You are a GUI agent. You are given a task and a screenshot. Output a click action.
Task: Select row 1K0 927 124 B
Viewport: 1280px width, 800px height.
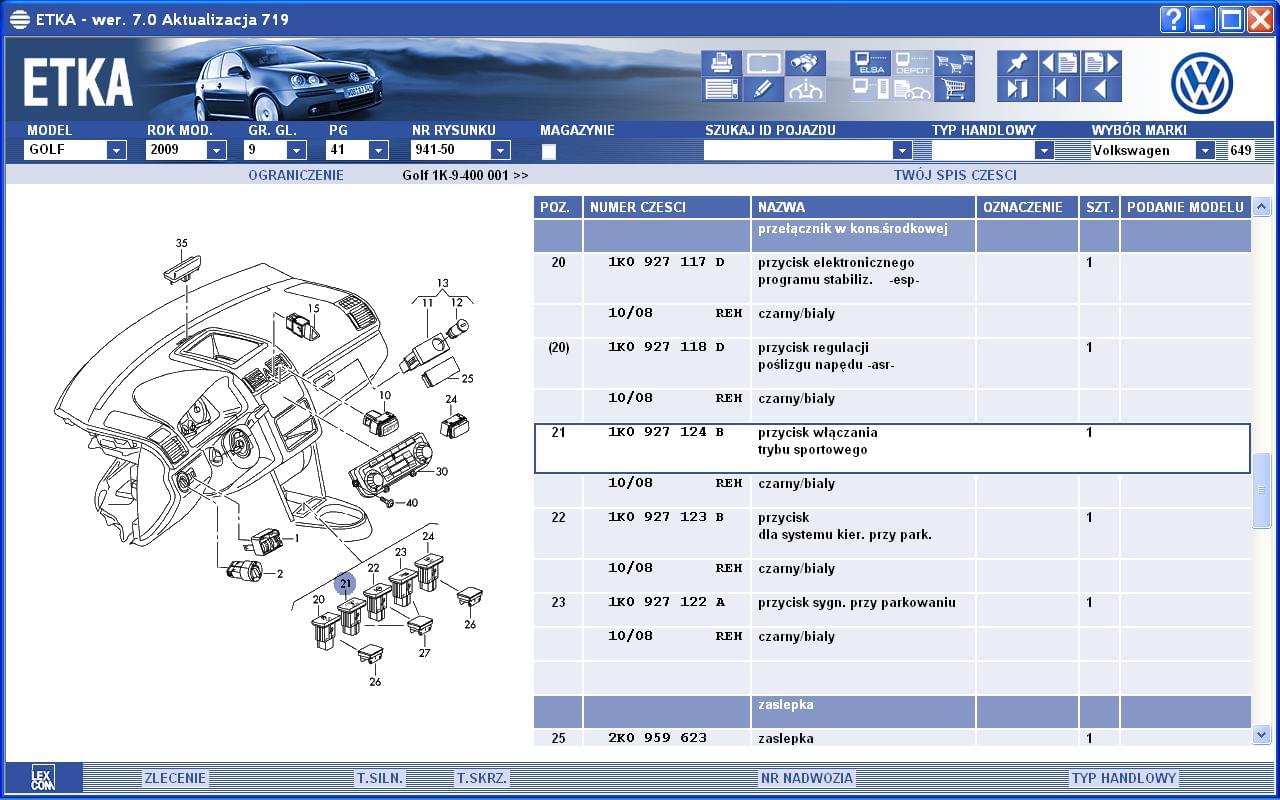[892, 448]
